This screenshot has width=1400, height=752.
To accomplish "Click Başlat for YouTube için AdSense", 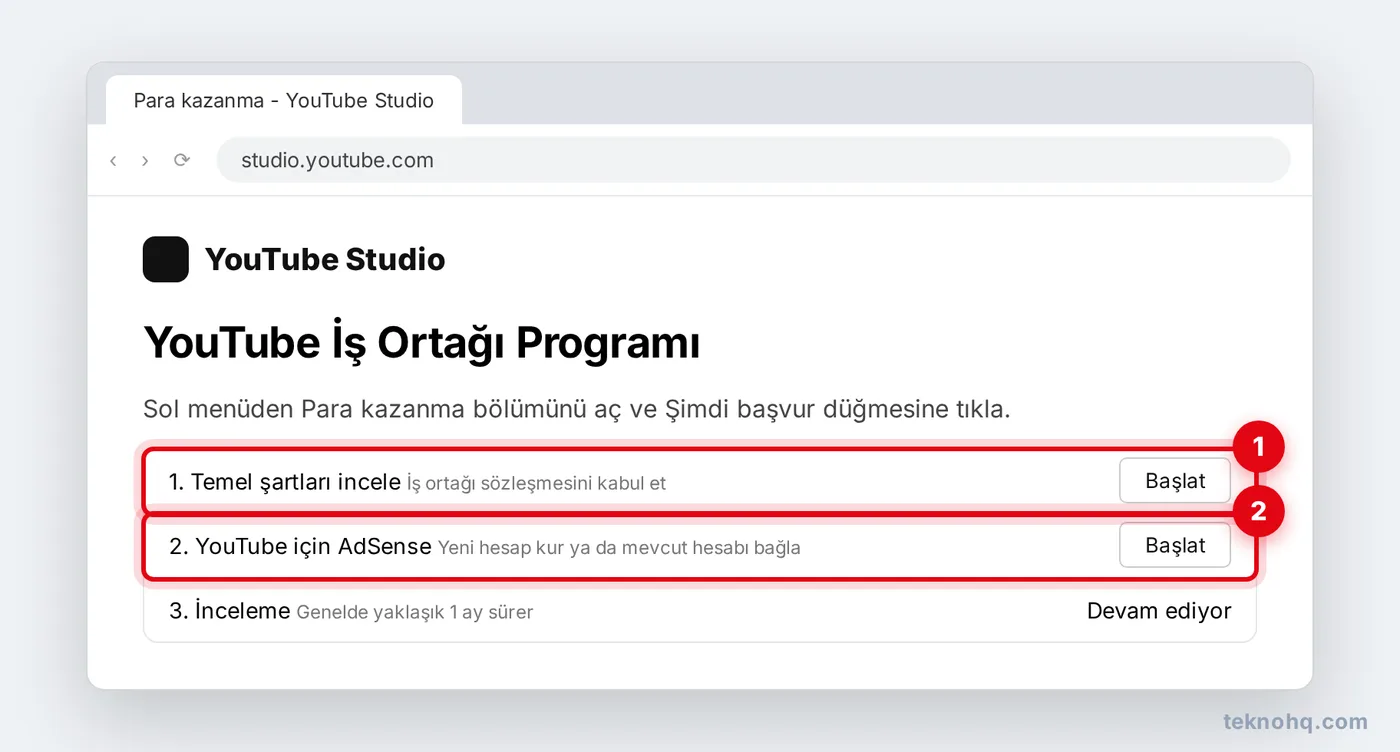I will pos(1175,546).
